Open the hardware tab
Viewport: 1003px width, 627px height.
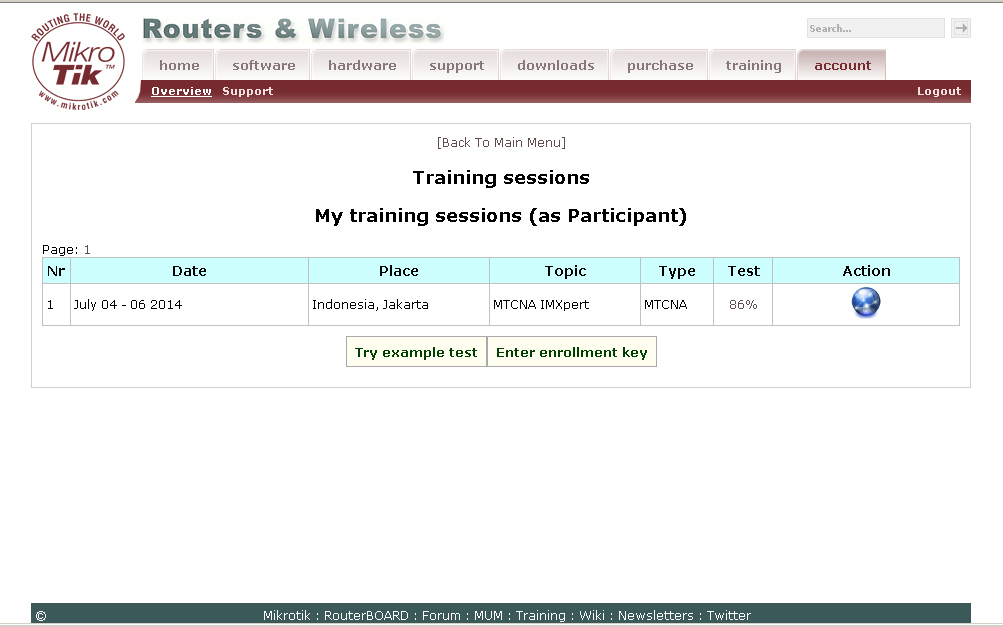[x=362, y=65]
